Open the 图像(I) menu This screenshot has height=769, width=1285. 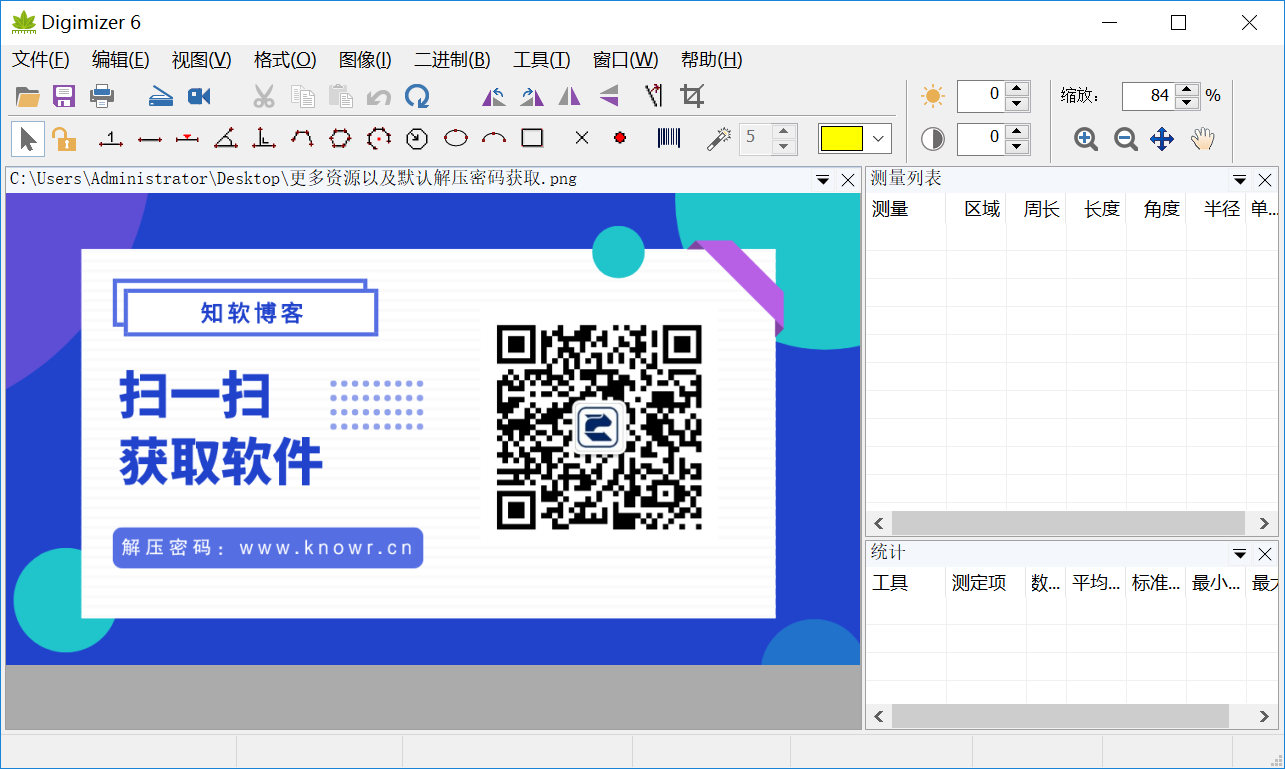pos(366,60)
